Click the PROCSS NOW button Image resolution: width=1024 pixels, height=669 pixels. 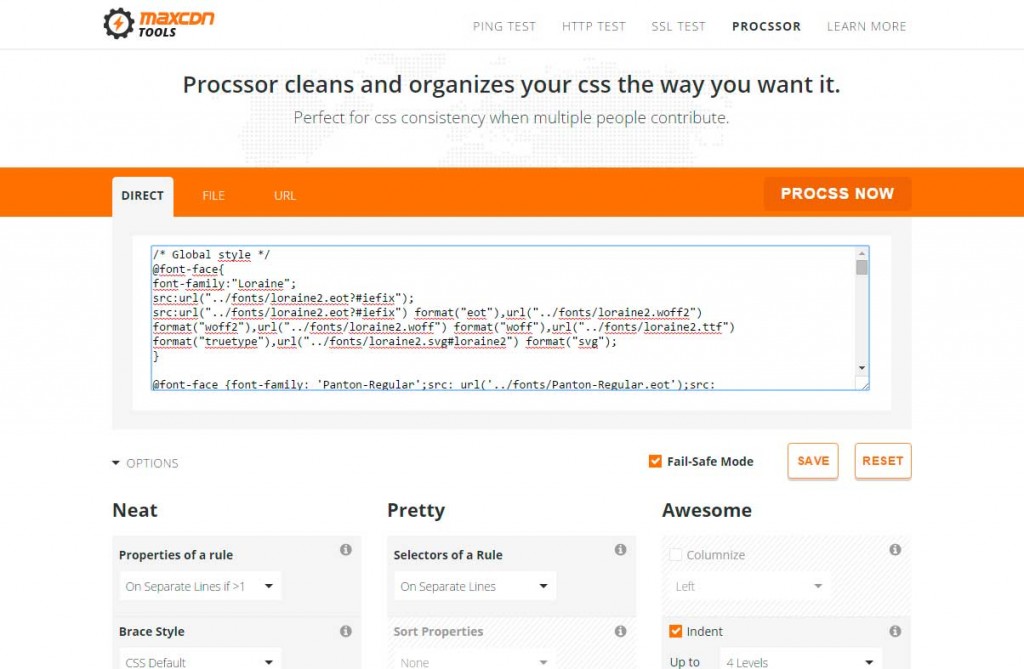(838, 193)
